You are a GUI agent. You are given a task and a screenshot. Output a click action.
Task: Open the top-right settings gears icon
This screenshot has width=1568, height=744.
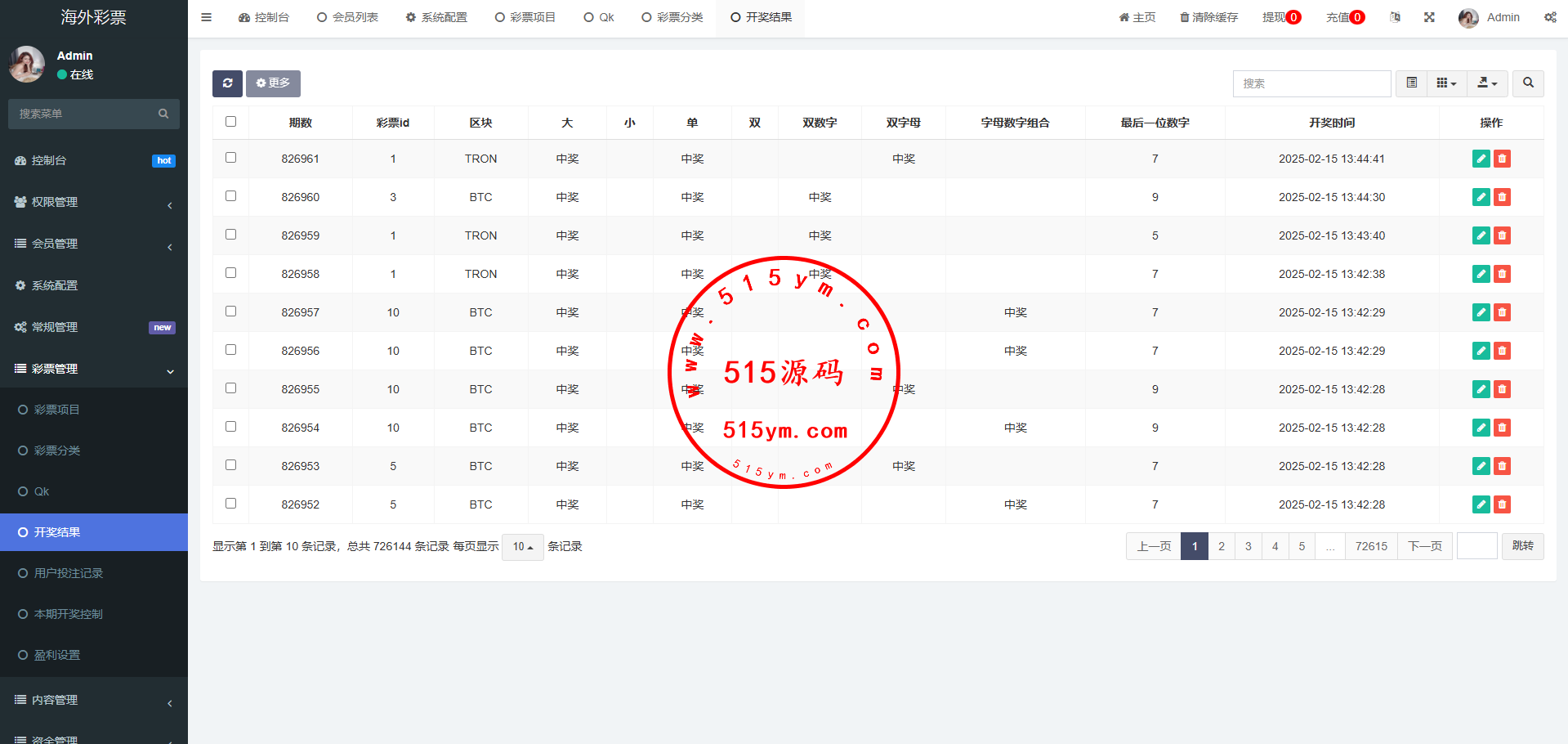click(x=1550, y=17)
